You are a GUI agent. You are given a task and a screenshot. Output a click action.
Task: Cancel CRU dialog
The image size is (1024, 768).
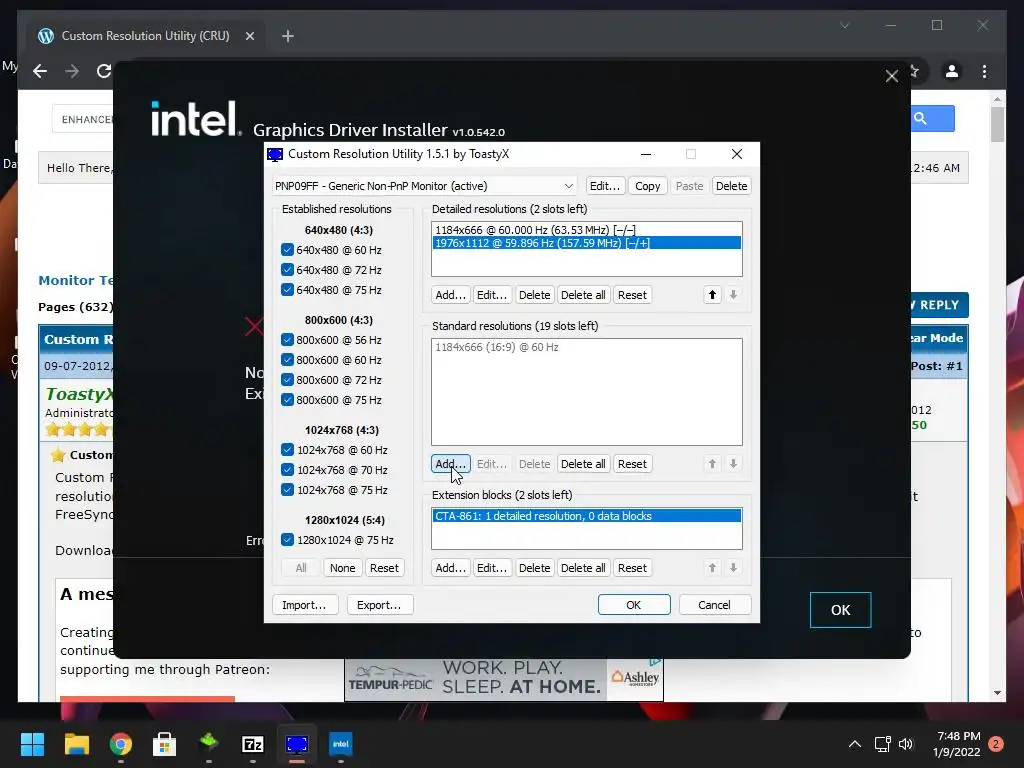714,605
